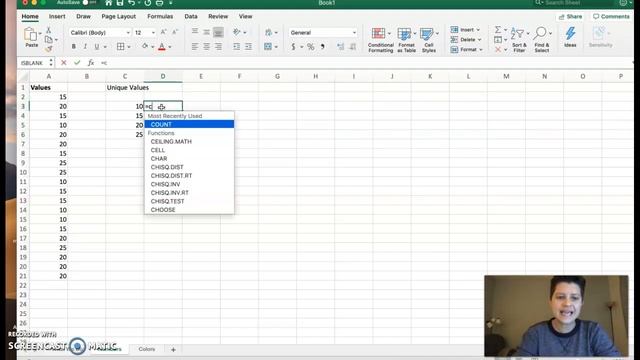
Task: Open the Review tab
Action: 218,16
